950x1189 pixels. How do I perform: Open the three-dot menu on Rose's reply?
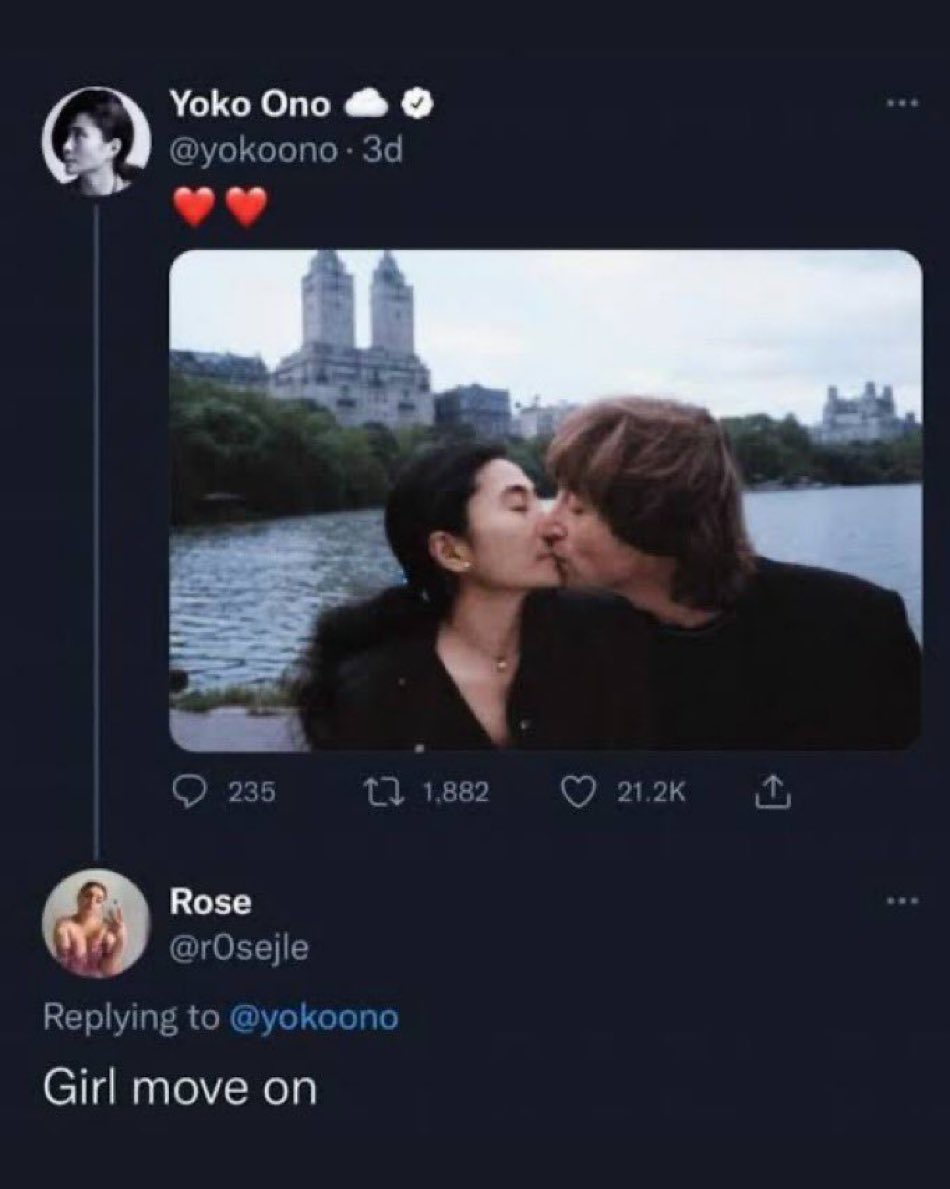pos(905,901)
